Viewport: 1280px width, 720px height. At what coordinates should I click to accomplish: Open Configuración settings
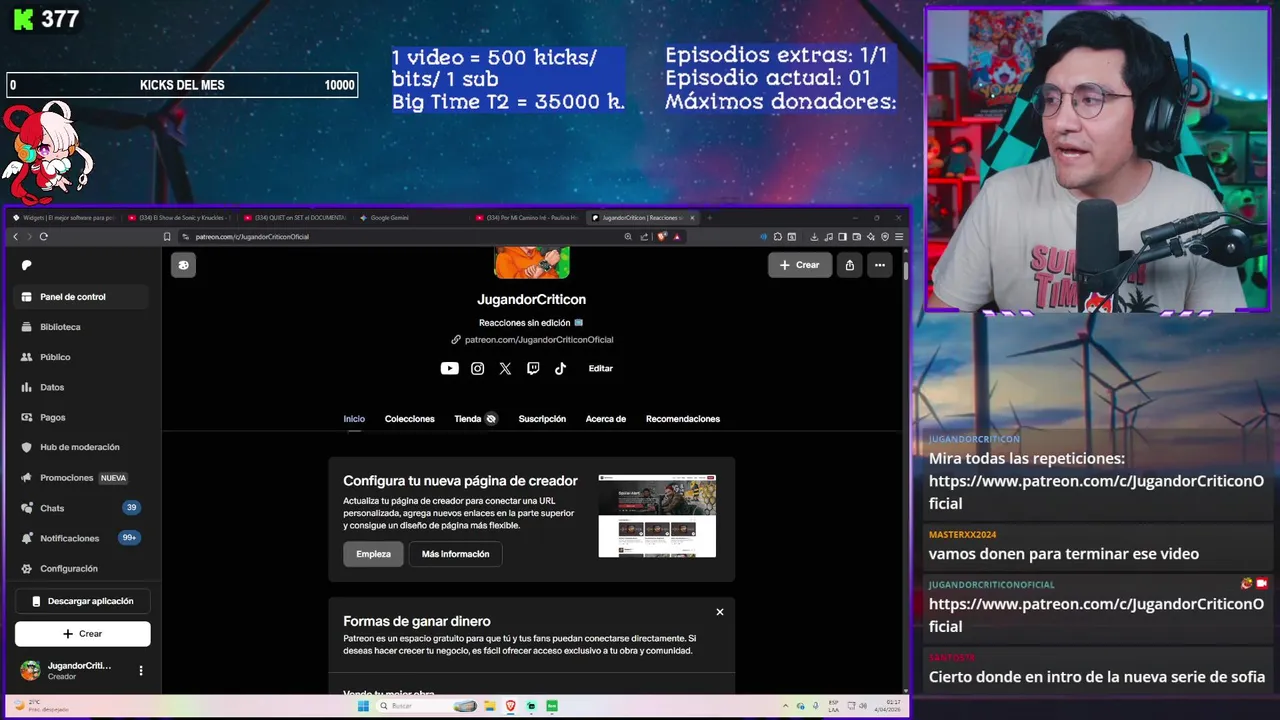point(82,568)
